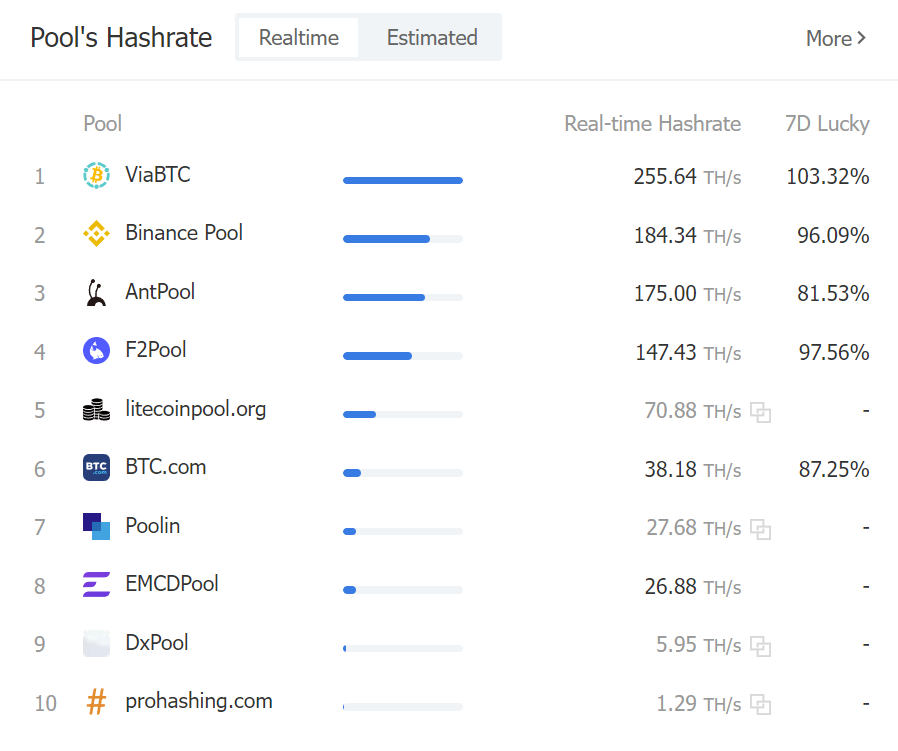Click the DxPool placeholder logo icon
Image resolution: width=898 pixels, height=751 pixels.
coord(96,643)
